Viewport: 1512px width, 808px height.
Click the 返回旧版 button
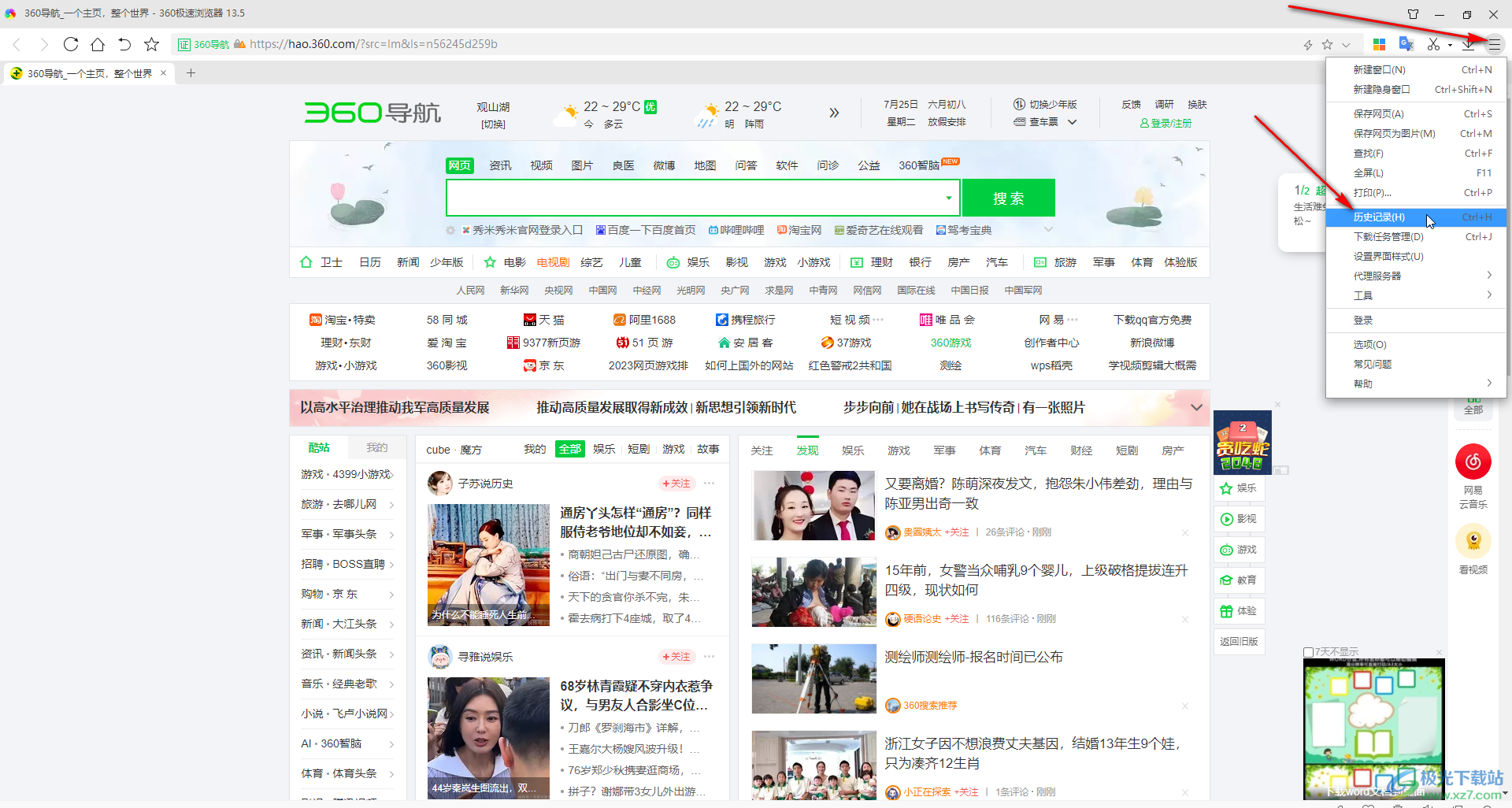pyautogui.click(x=1239, y=642)
